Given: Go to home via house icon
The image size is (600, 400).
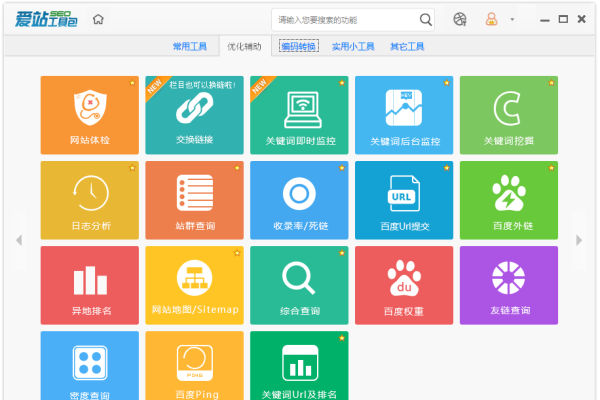Looking at the screenshot, I should click(98, 19).
